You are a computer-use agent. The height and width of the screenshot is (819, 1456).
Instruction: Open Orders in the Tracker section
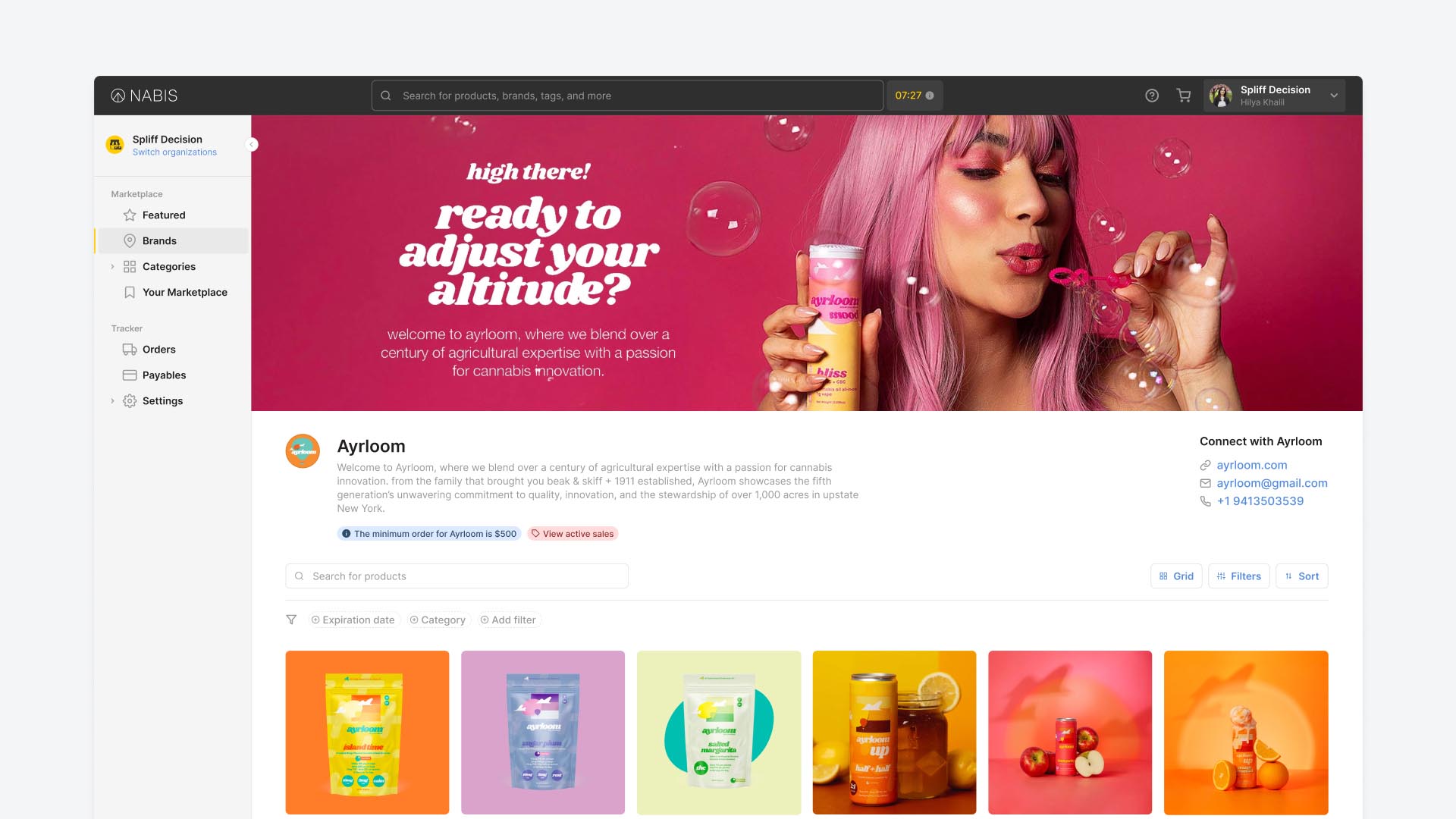pyautogui.click(x=158, y=350)
